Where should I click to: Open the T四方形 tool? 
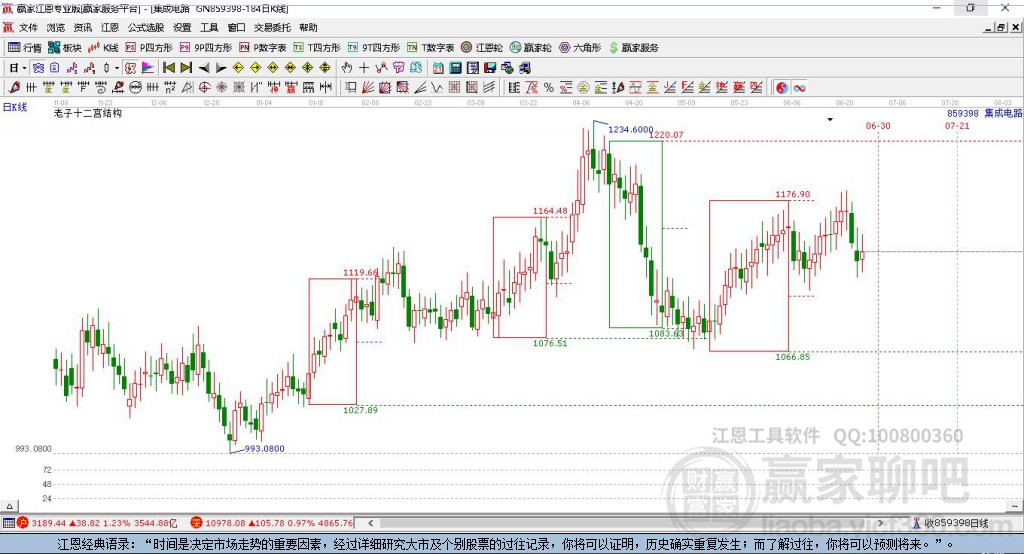[317, 48]
